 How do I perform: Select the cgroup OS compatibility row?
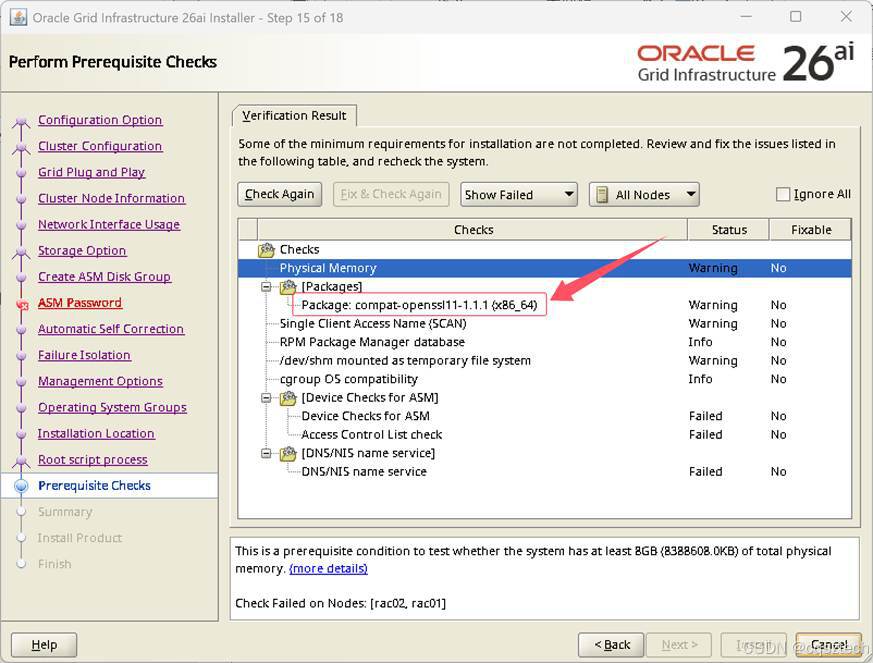(x=545, y=379)
